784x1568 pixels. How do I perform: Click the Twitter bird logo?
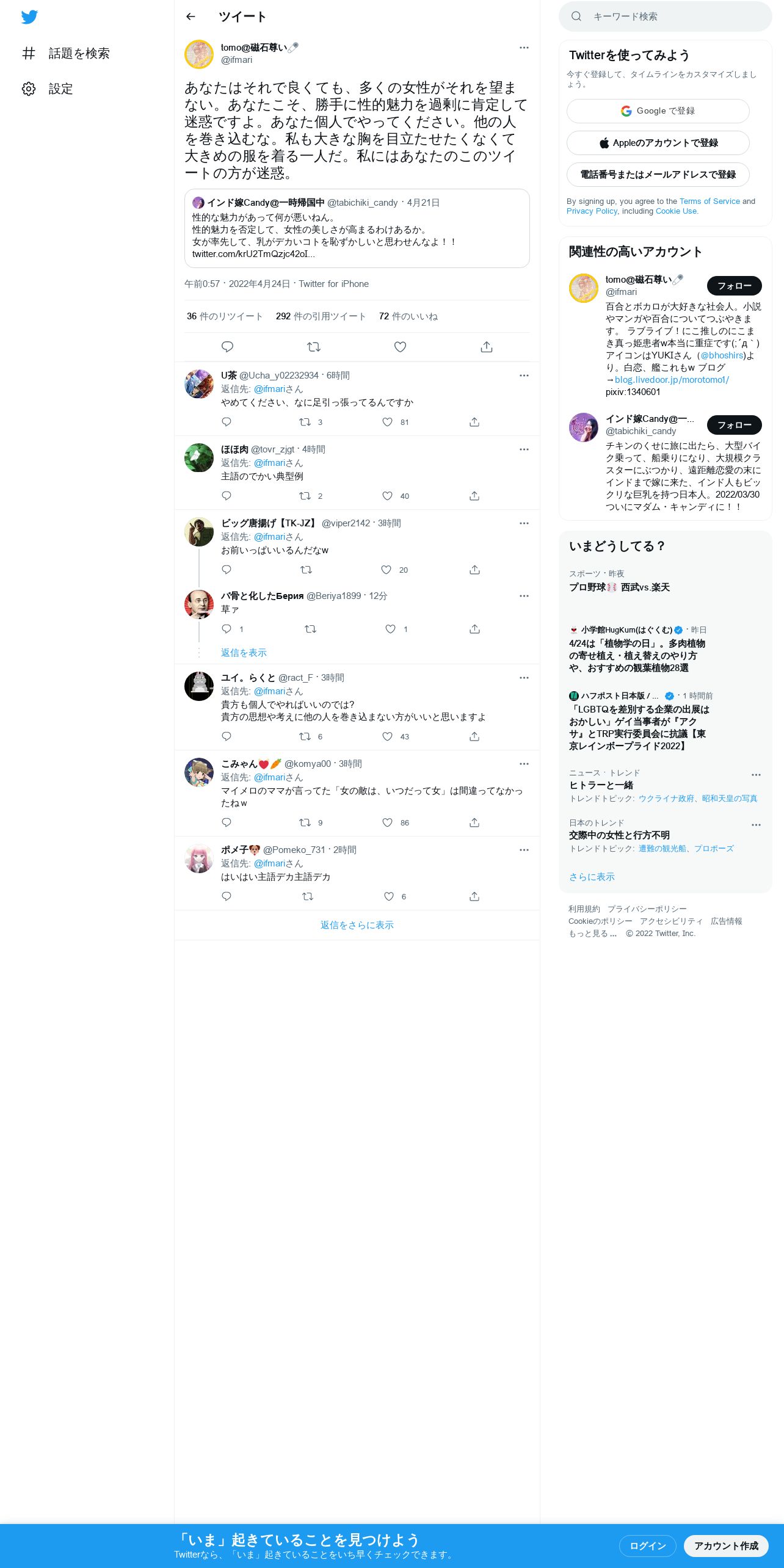[x=29, y=17]
